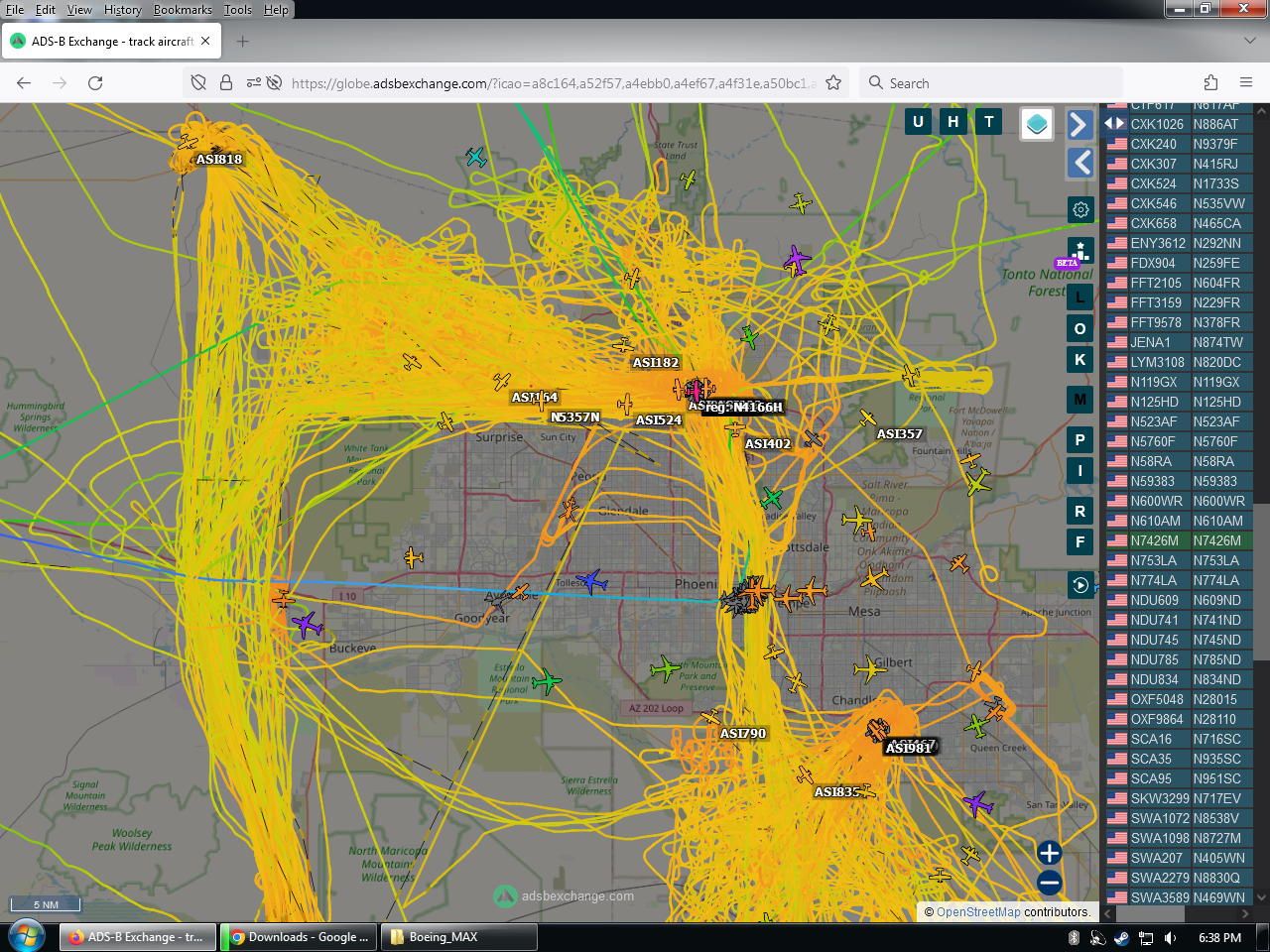Open the Bluetooth tray icon
Image resolution: width=1270 pixels, height=952 pixels.
pyautogui.click(x=1074, y=938)
